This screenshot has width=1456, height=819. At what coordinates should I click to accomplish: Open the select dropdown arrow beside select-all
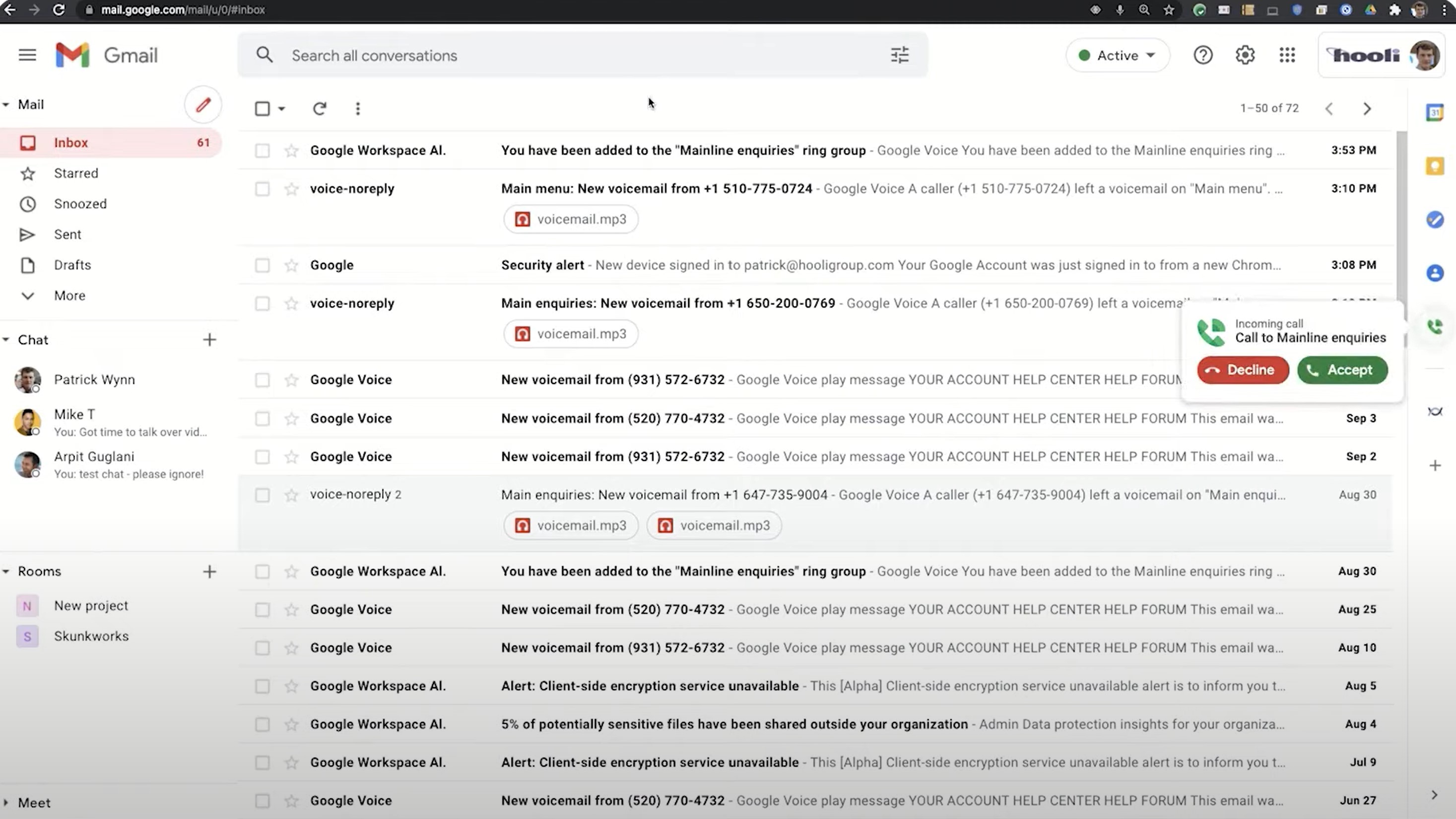281,109
